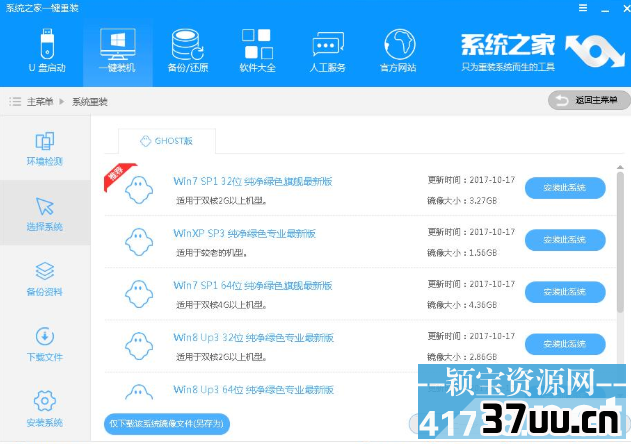This screenshot has width=631, height=444.
Task: Click the 系统之家 logo arrows
Action: click(x=595, y=51)
